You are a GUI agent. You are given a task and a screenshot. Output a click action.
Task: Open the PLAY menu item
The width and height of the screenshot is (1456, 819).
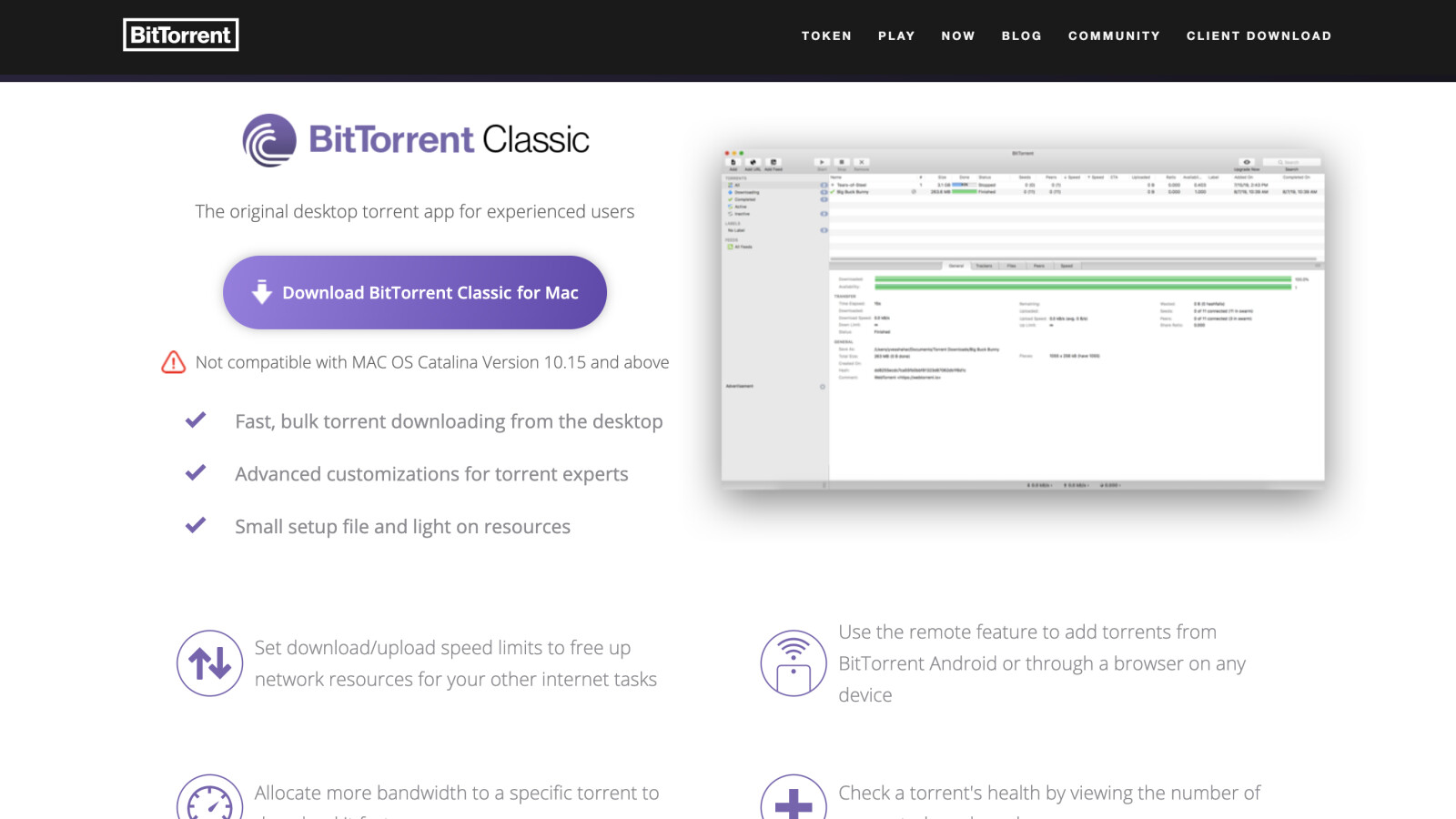point(896,35)
